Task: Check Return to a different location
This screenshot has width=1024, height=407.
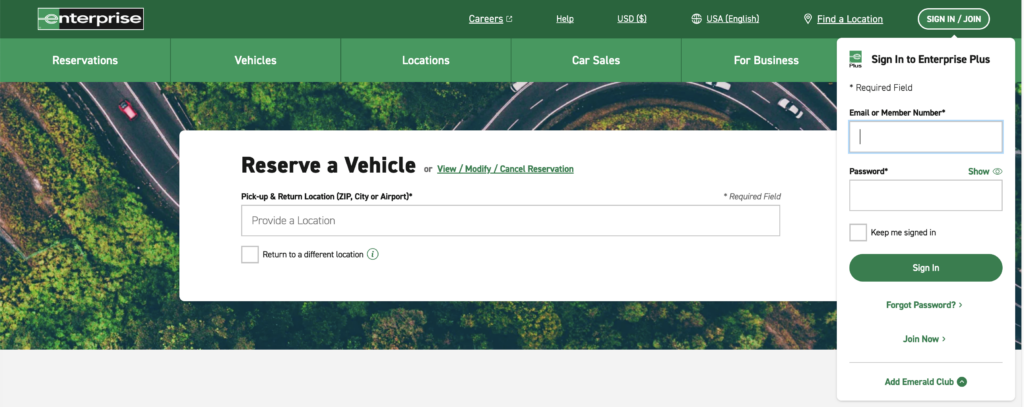Action: tap(250, 254)
